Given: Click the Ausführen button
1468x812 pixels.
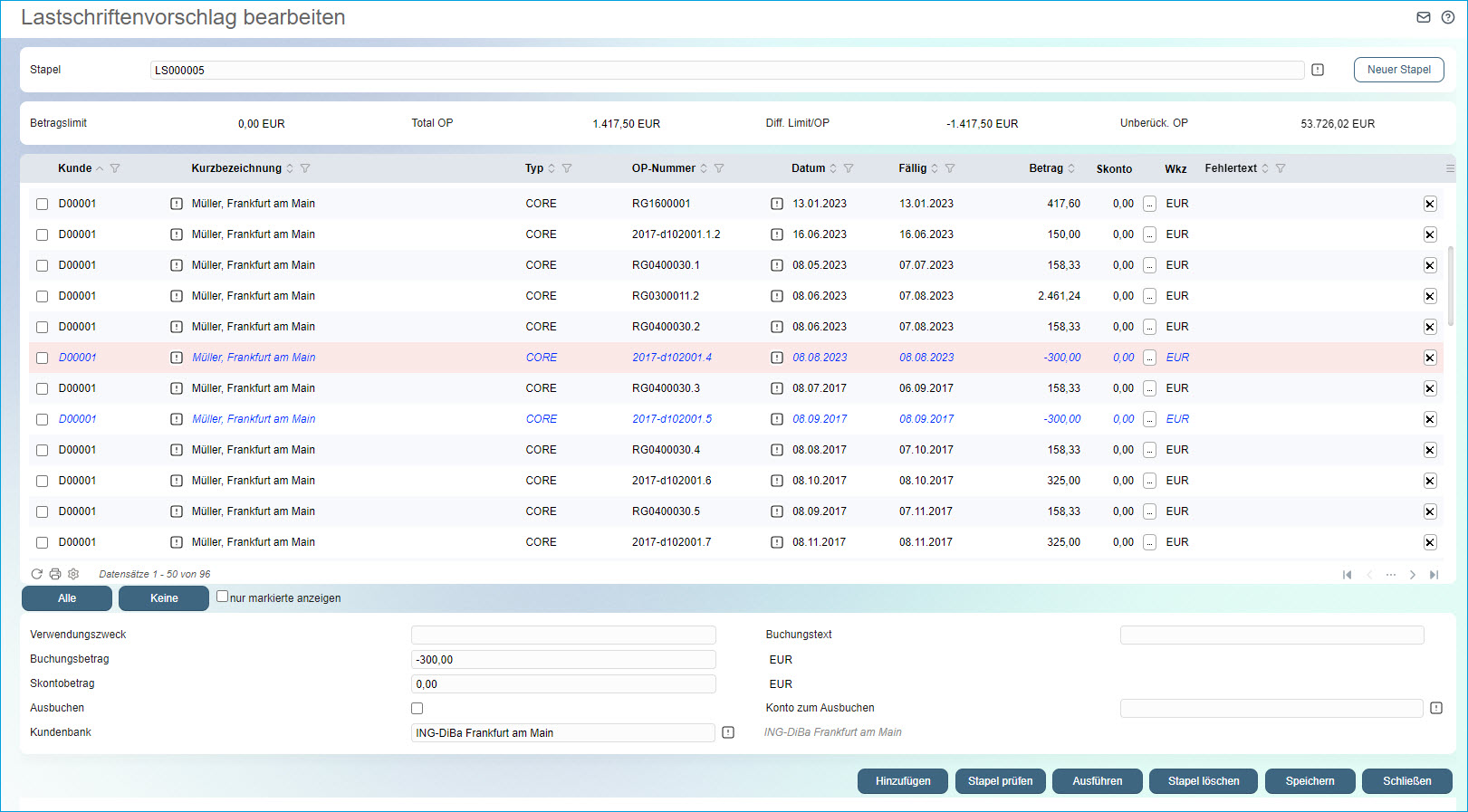Looking at the screenshot, I should [1098, 781].
